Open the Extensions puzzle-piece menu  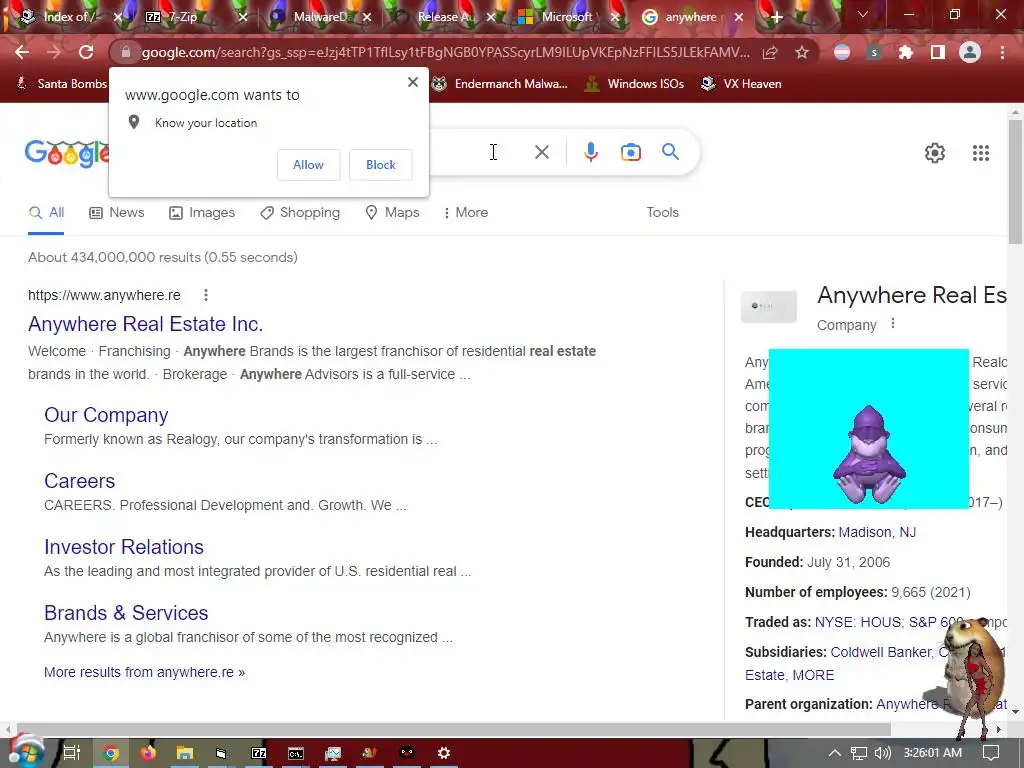tap(905, 52)
